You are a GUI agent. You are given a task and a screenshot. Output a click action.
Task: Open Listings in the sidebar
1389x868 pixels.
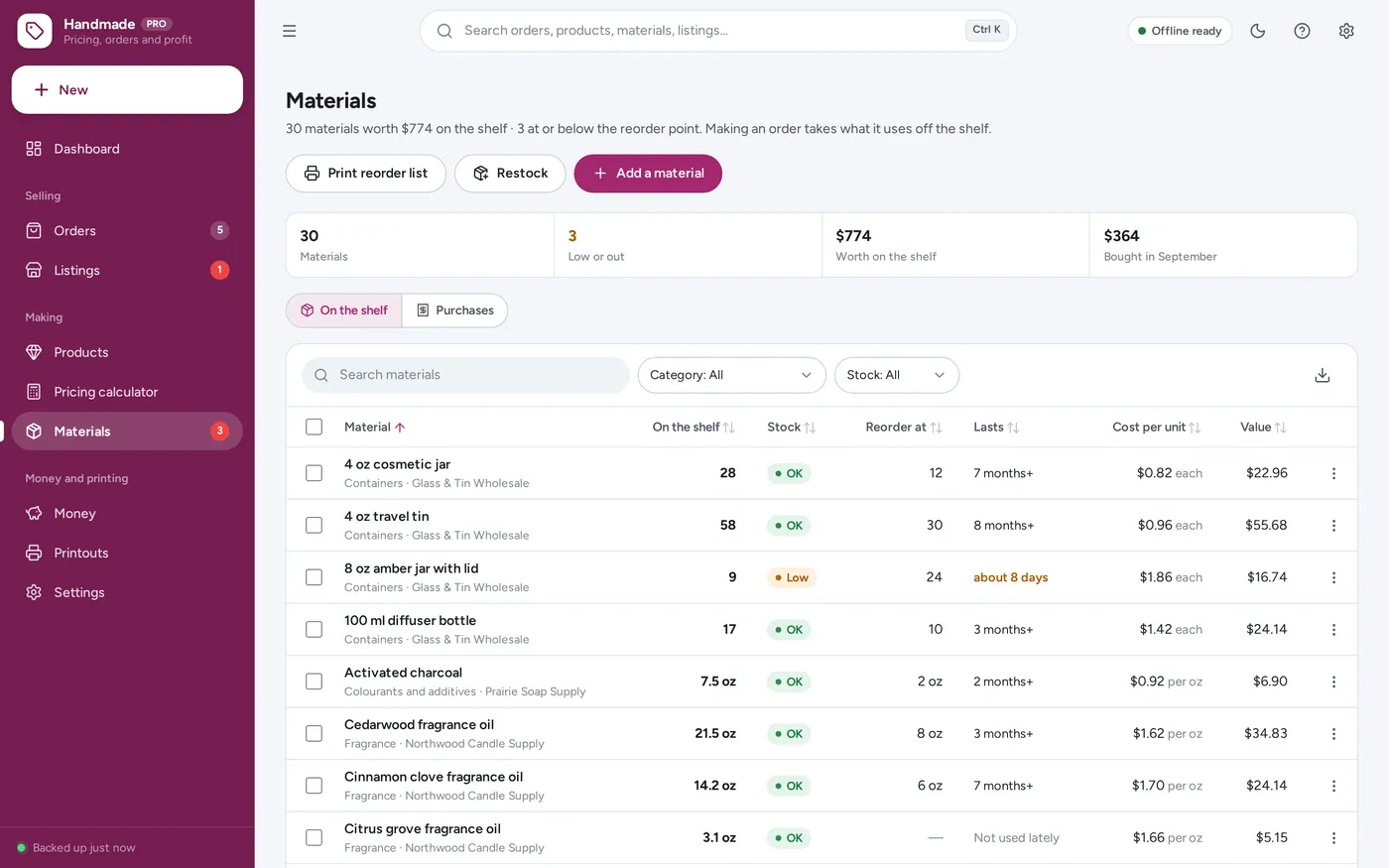point(127,270)
